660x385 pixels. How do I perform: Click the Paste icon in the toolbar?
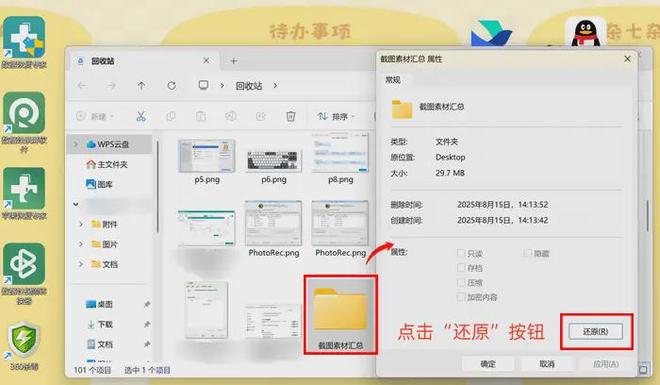201,116
